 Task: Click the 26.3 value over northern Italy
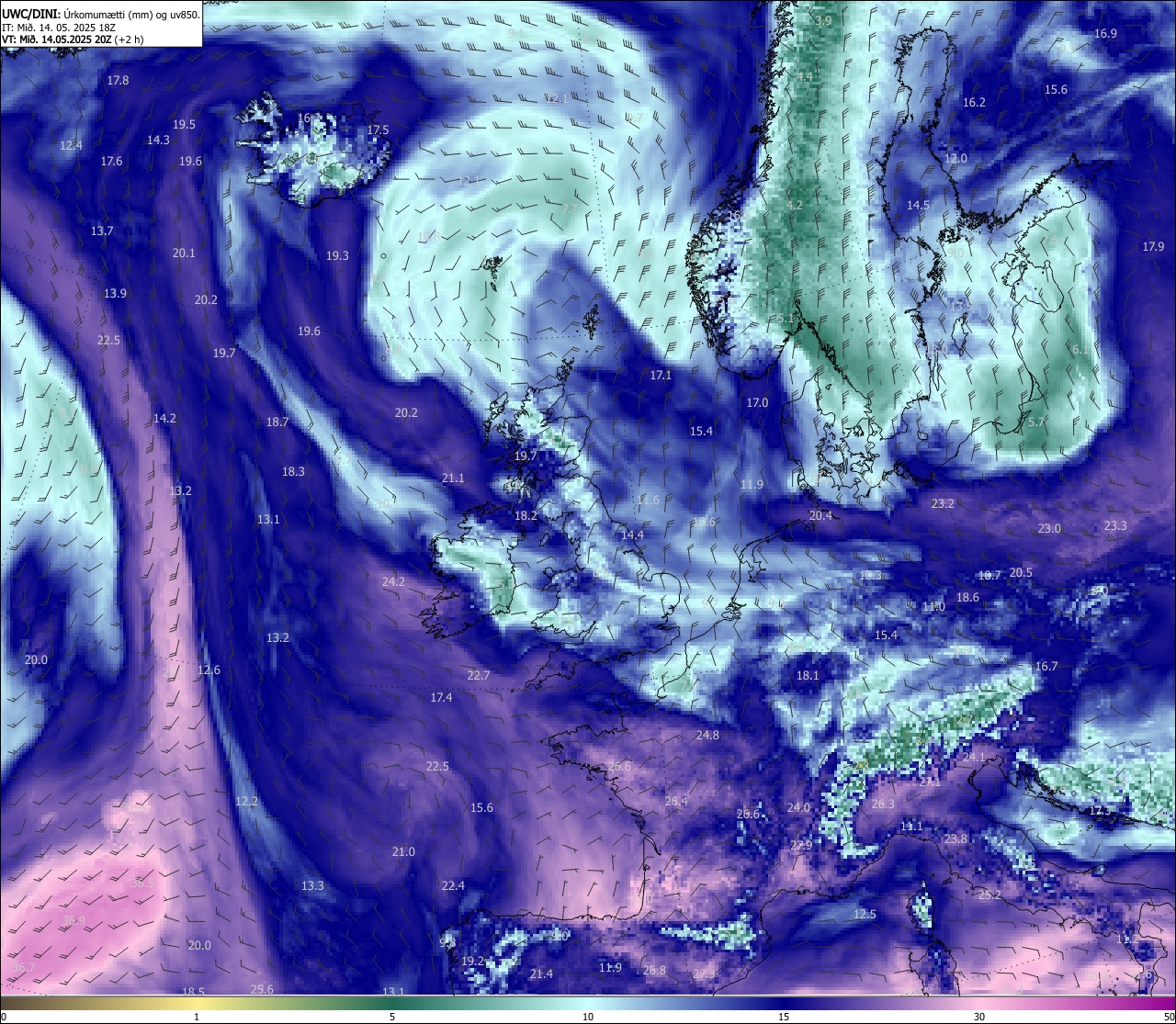click(x=883, y=805)
